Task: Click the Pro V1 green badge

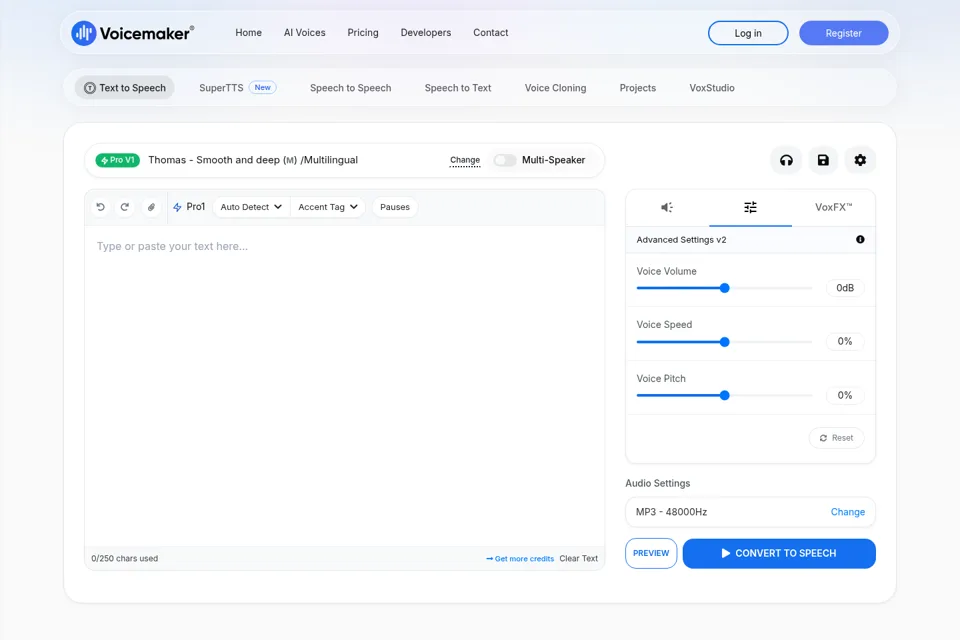Action: (118, 160)
